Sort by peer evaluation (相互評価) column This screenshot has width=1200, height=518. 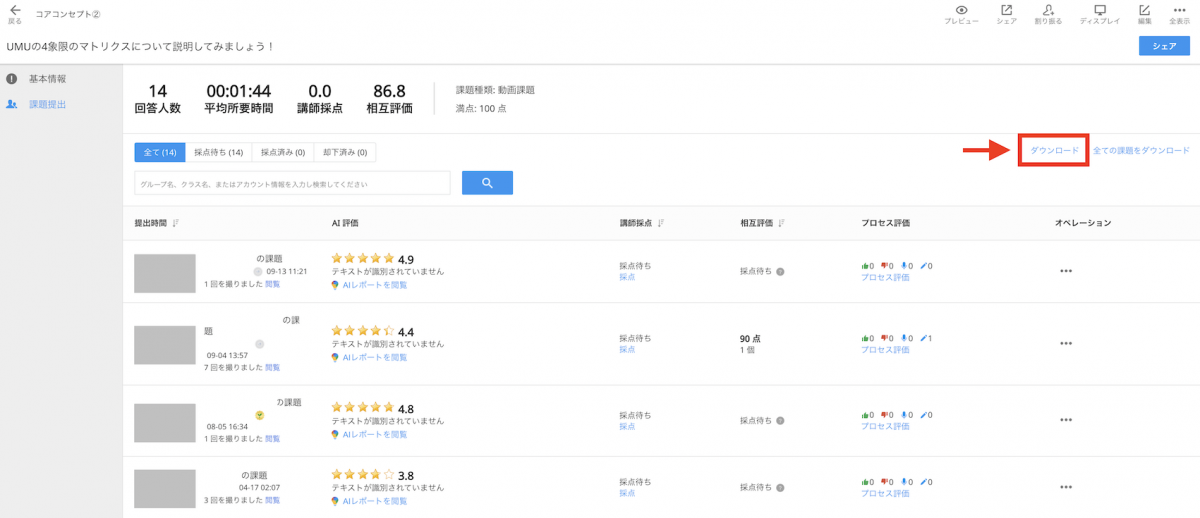pyautogui.click(x=780, y=223)
